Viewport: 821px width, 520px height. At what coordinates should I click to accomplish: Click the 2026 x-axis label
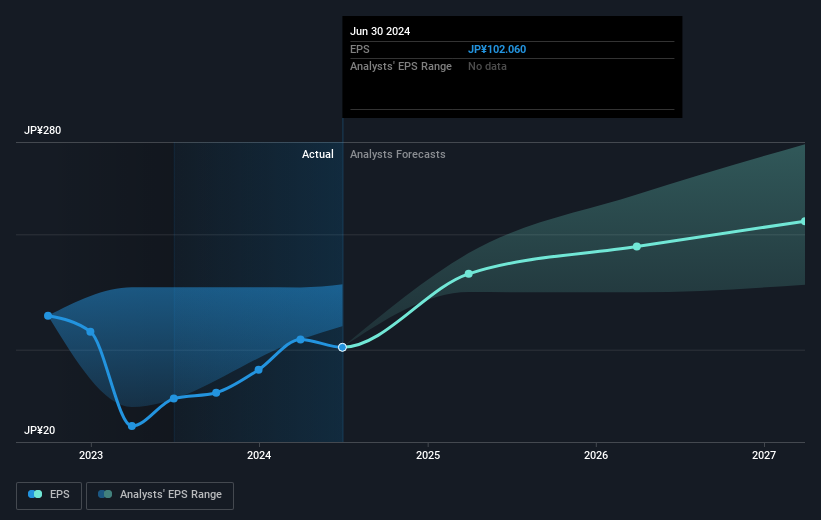(x=596, y=456)
